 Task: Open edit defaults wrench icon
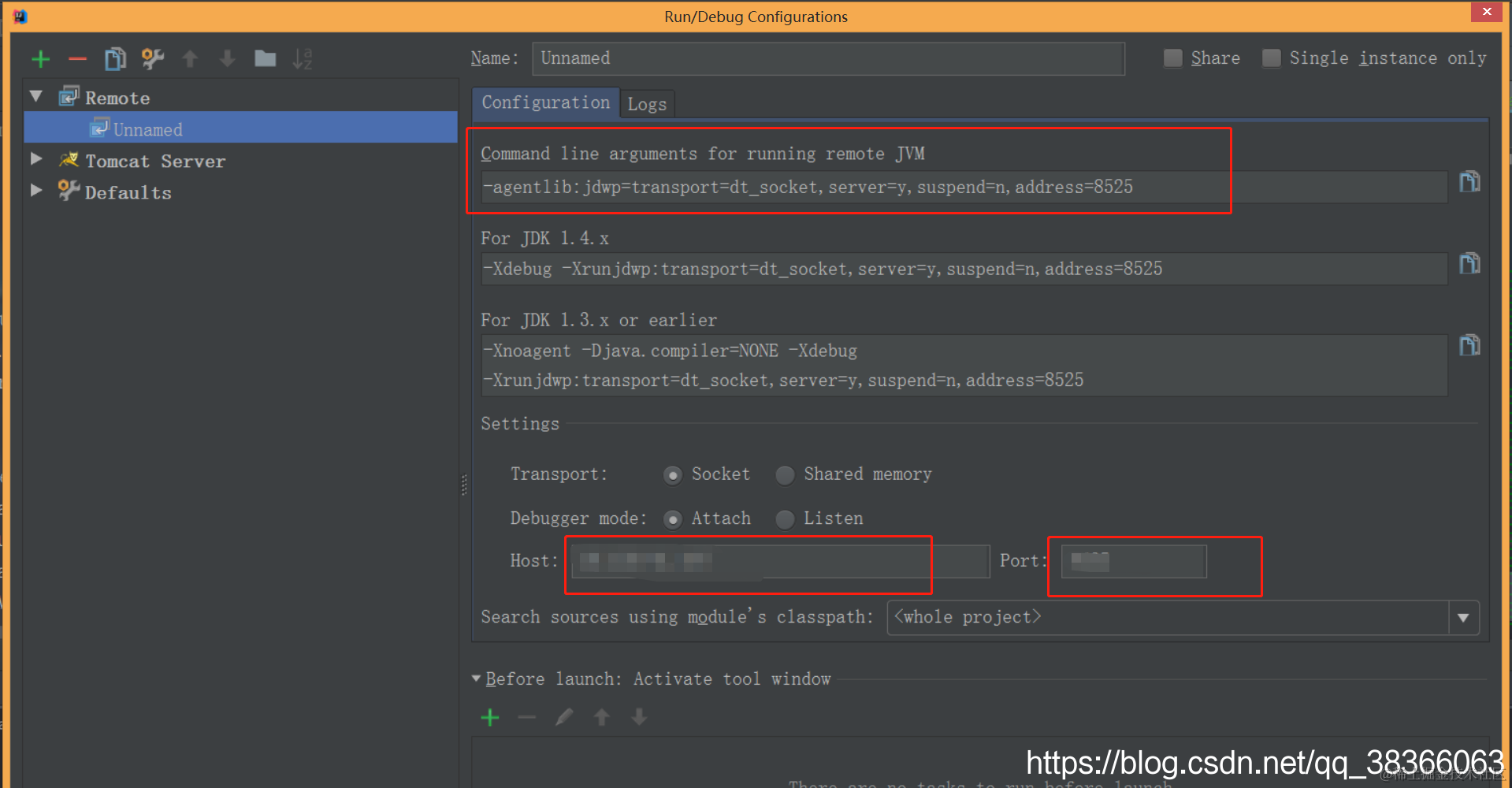tap(153, 59)
